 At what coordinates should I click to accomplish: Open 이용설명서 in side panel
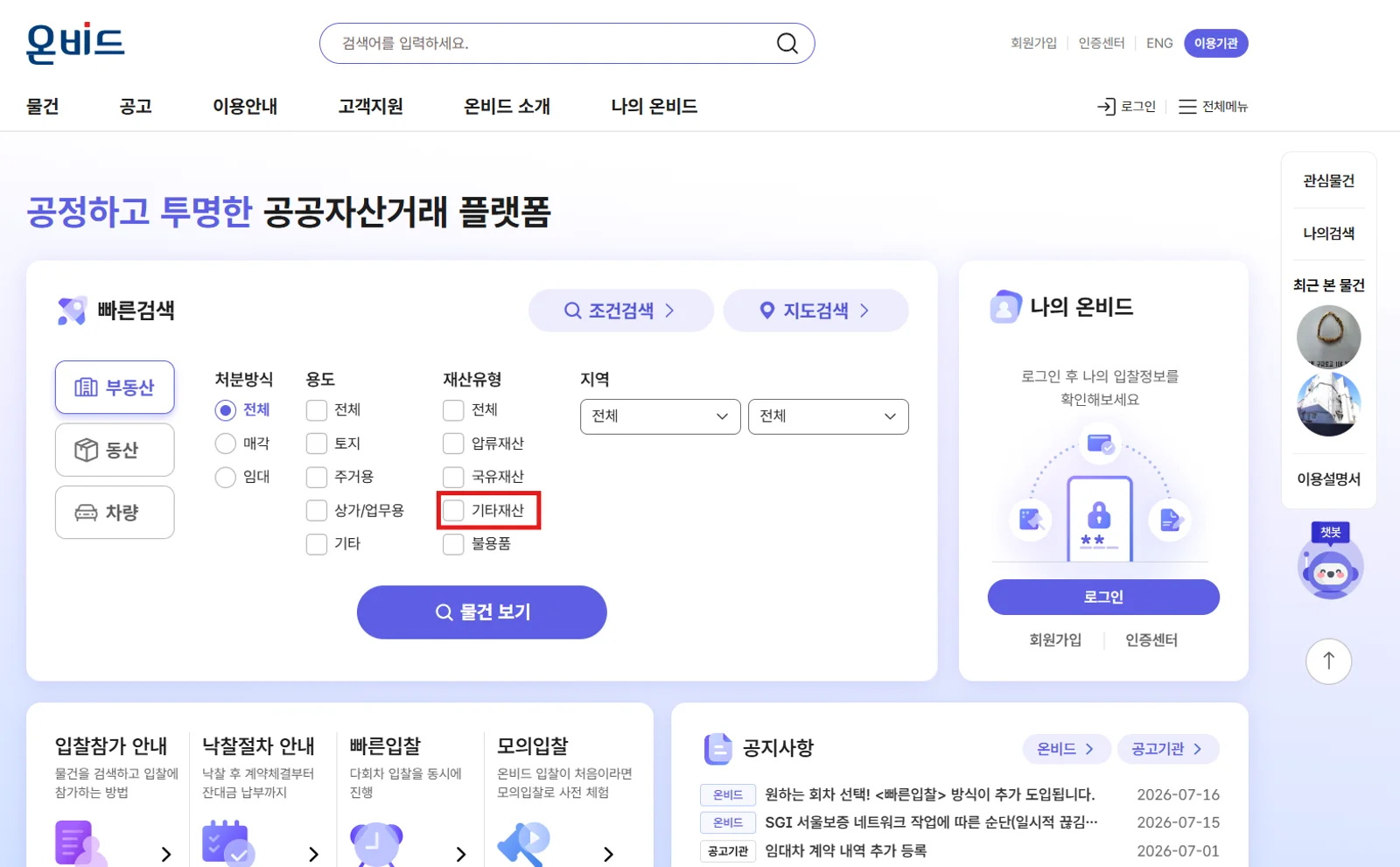pos(1328,479)
